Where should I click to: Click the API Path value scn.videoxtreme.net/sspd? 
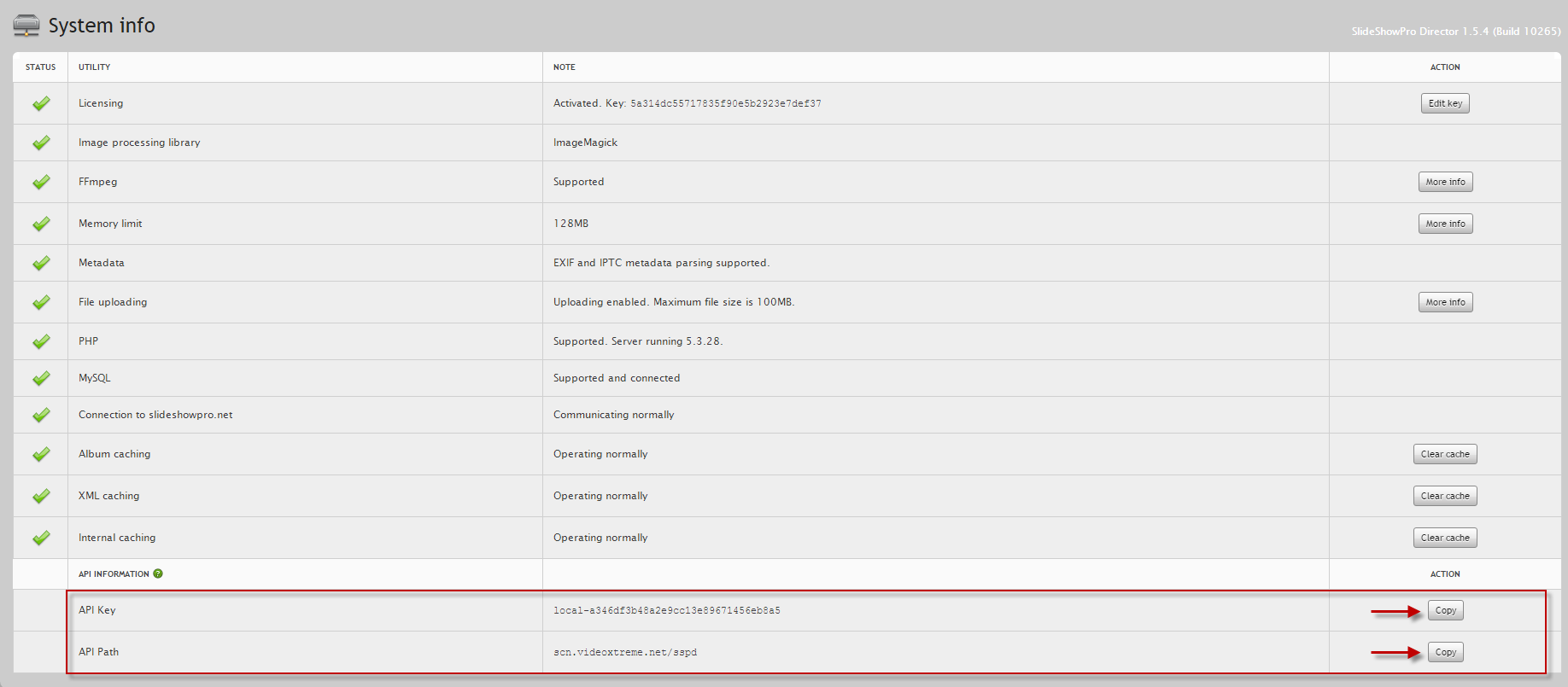tap(624, 652)
